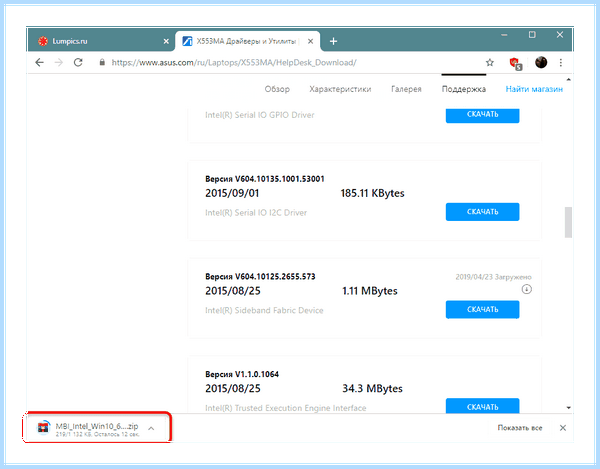This screenshot has height=469, width=600.
Task: Open a new tab with plus button
Action: [x=333, y=41]
